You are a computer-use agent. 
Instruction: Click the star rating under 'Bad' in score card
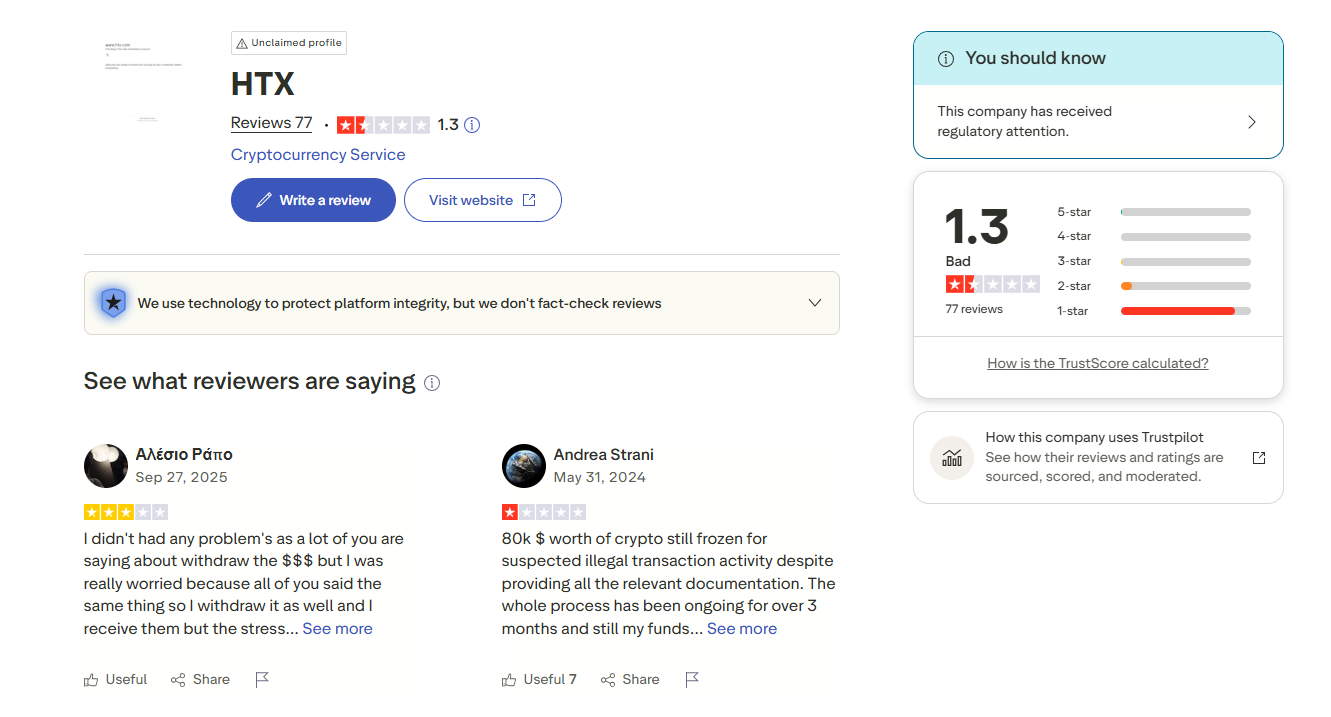[992, 285]
